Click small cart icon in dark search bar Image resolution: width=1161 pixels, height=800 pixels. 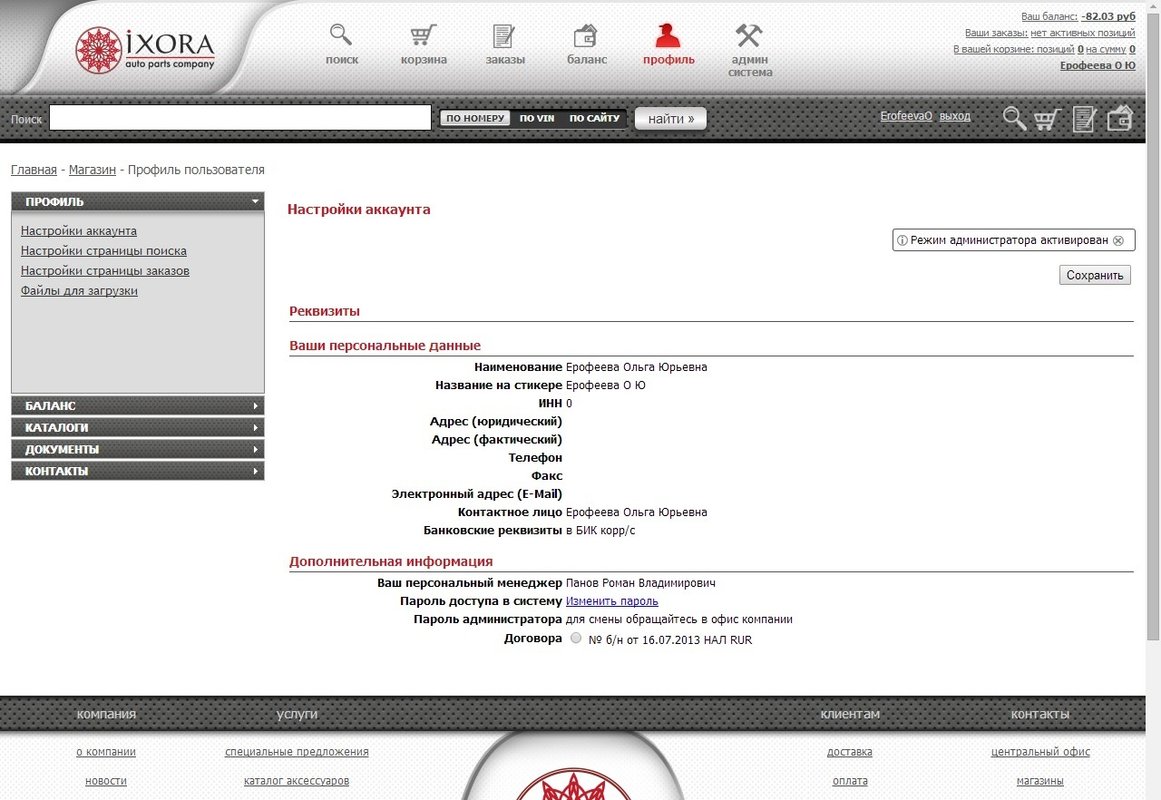(x=1047, y=119)
